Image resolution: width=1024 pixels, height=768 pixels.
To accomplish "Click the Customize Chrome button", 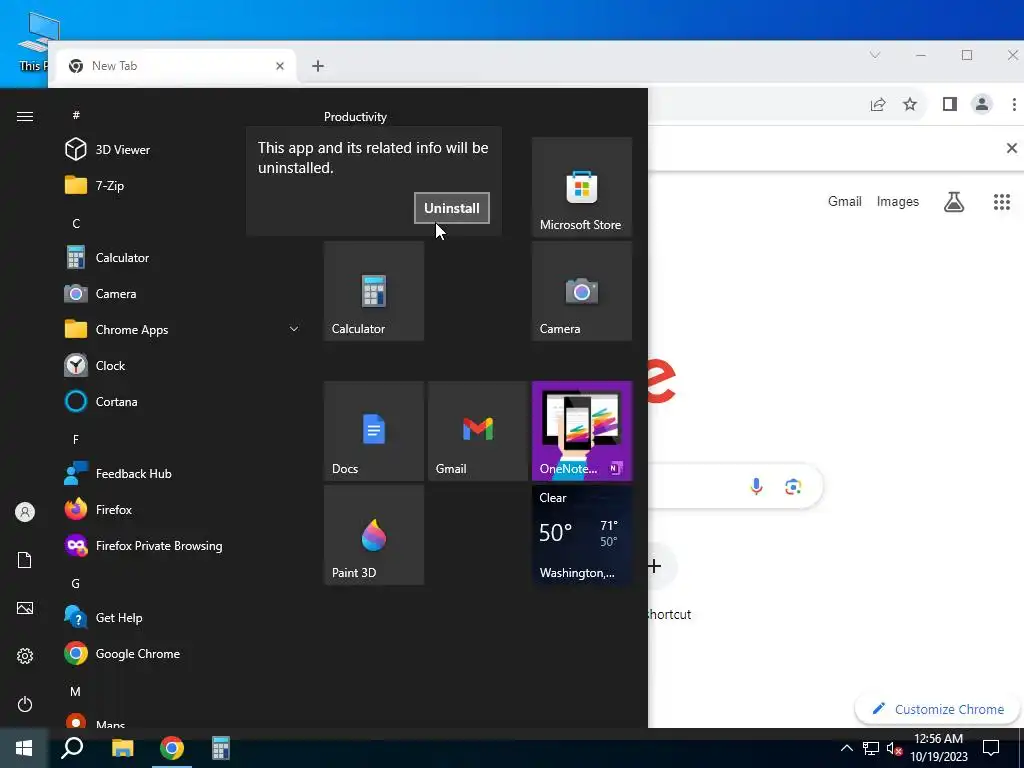I will click(x=938, y=709).
